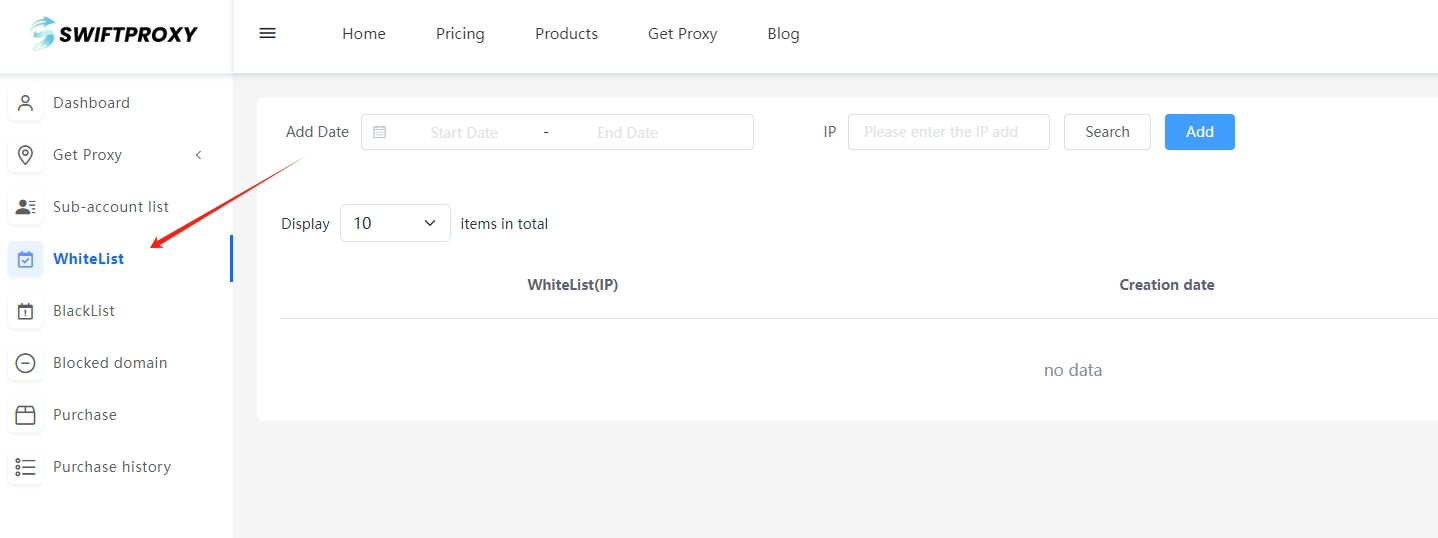This screenshot has width=1438, height=538.
Task: Open the Display items-per-page dropdown
Action: coord(395,224)
